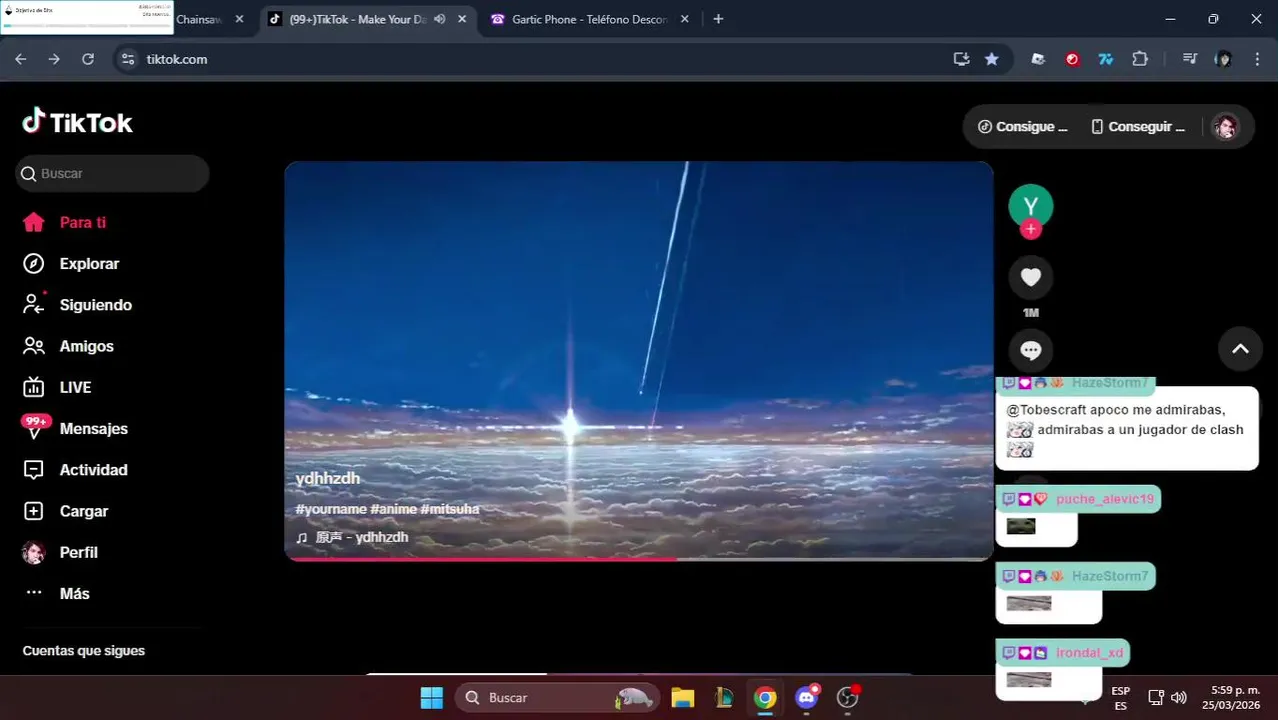Open Google Chrome taskbar icon

point(765,698)
